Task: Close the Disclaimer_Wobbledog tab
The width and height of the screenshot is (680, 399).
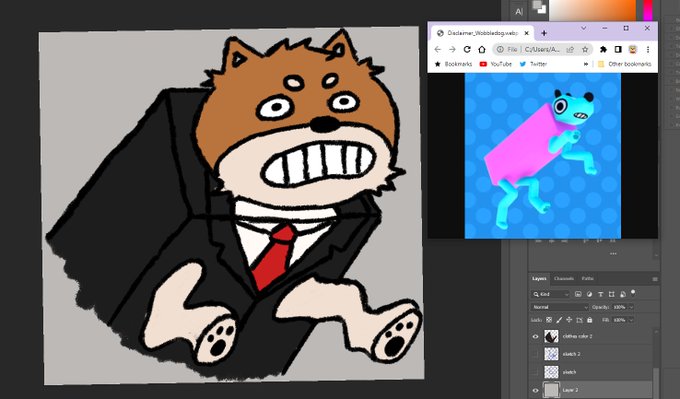Action: pos(526,33)
